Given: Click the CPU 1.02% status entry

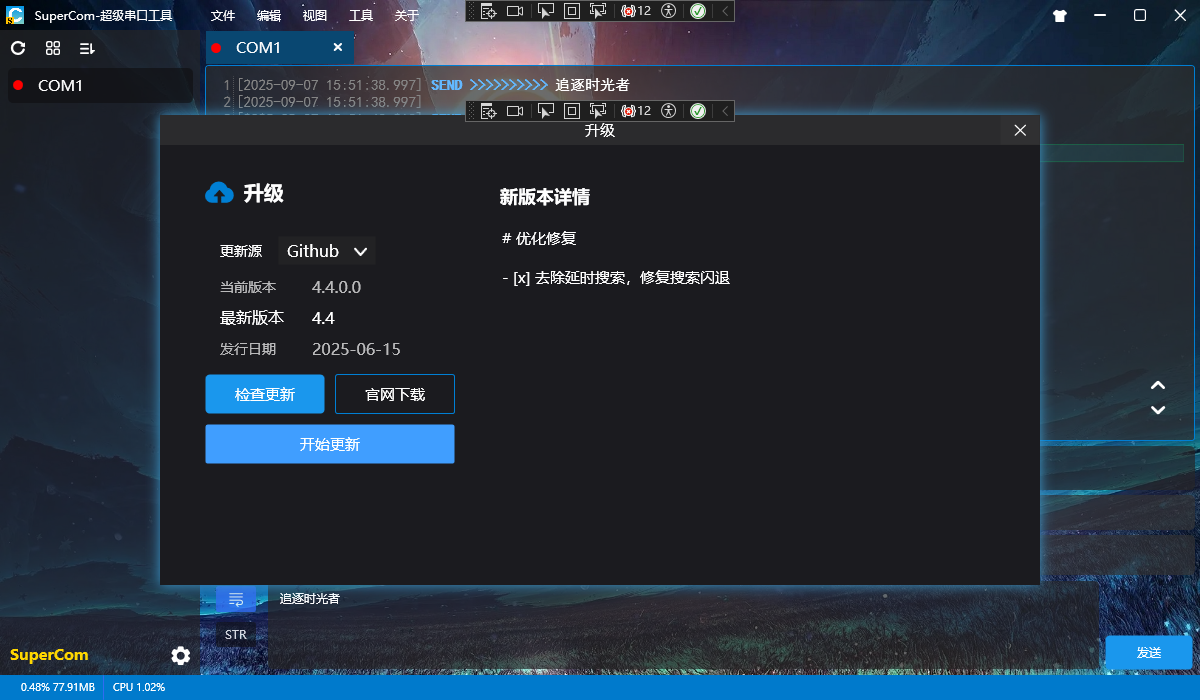Looking at the screenshot, I should point(139,688).
